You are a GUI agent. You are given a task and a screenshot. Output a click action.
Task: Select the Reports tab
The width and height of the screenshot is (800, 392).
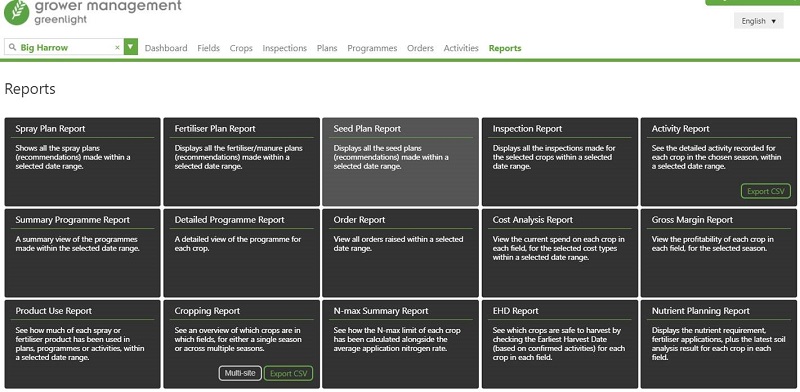[x=505, y=48]
